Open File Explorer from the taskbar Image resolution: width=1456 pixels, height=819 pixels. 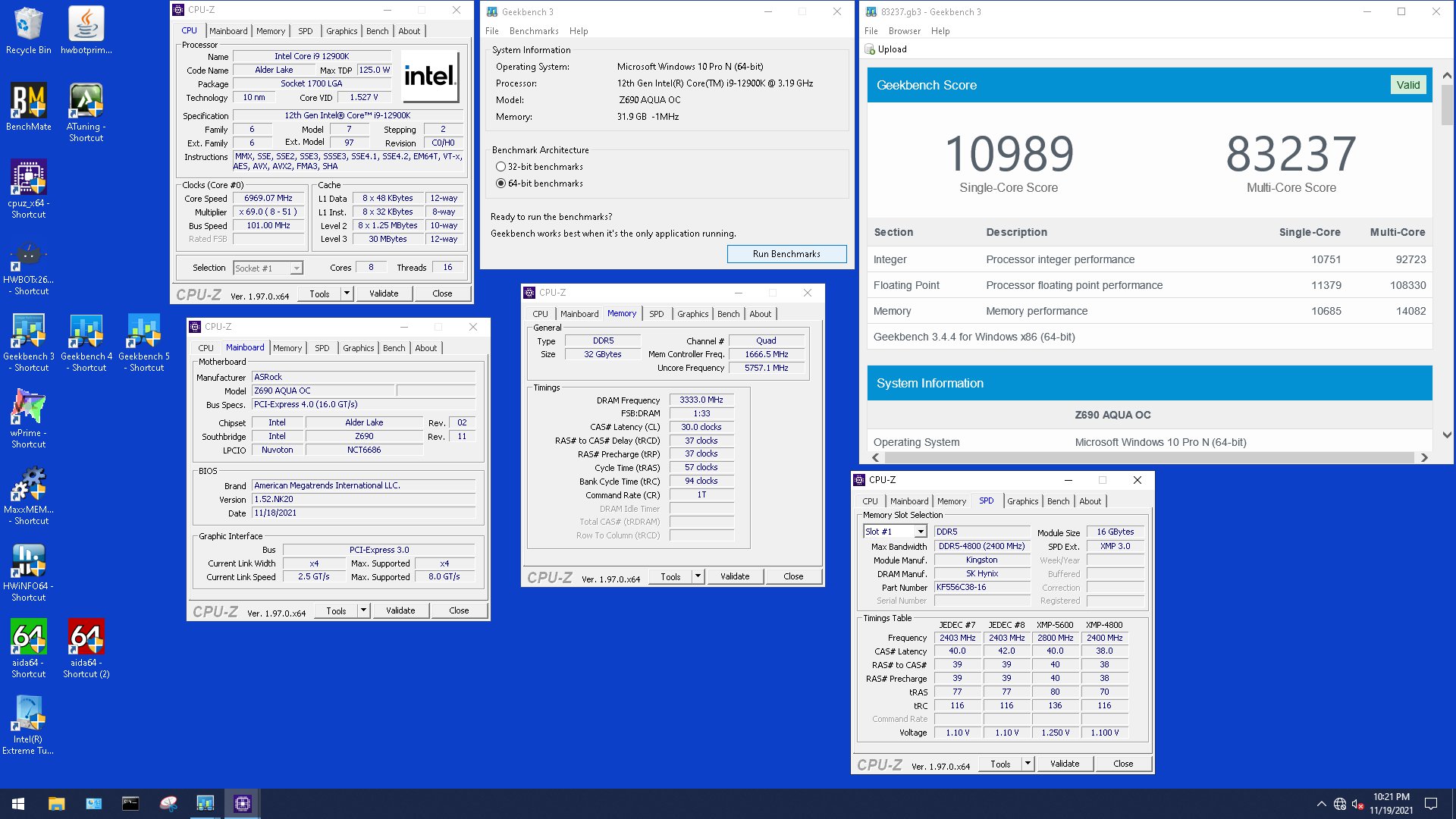56,804
